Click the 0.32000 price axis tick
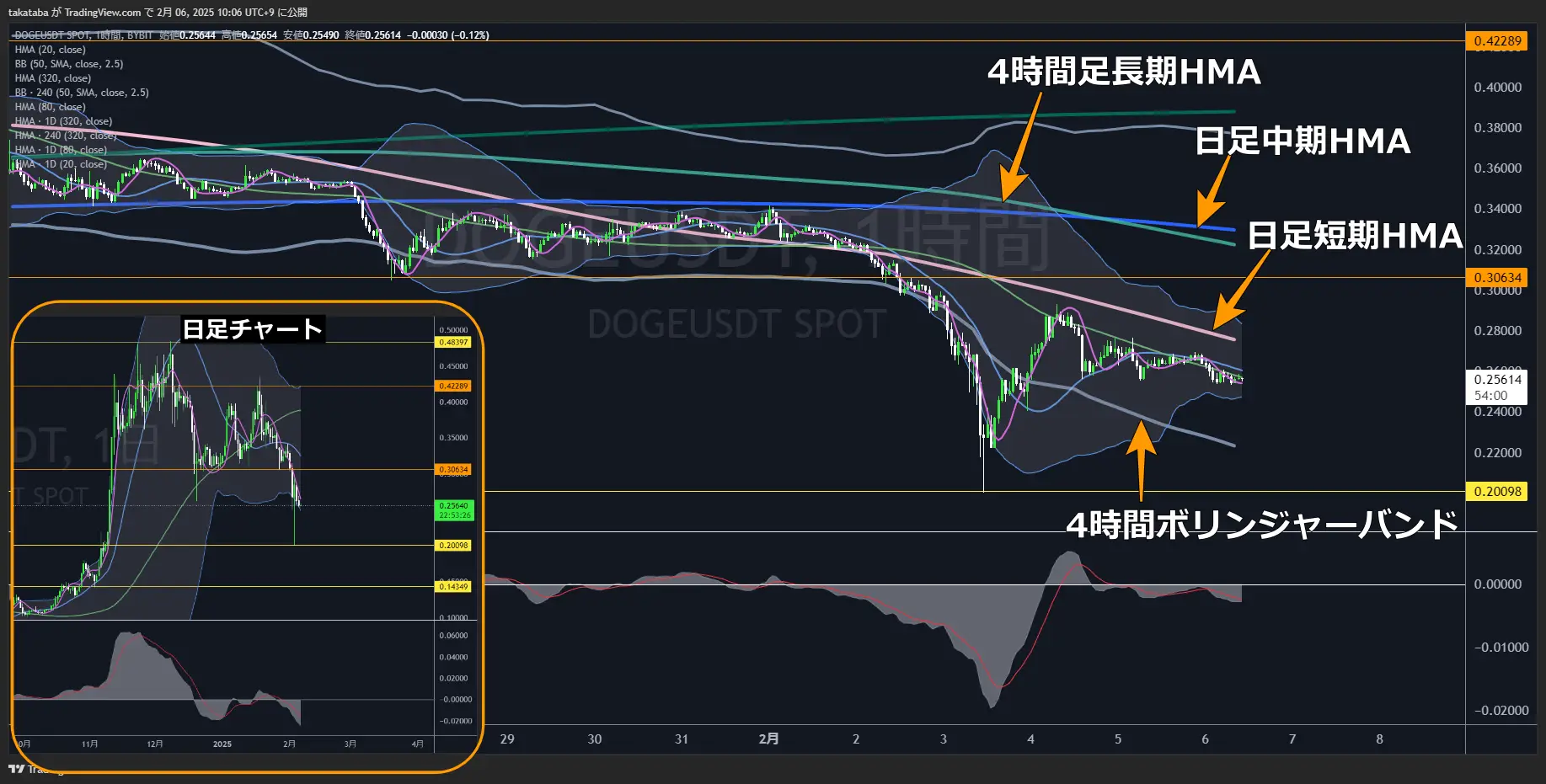 coord(1497,250)
